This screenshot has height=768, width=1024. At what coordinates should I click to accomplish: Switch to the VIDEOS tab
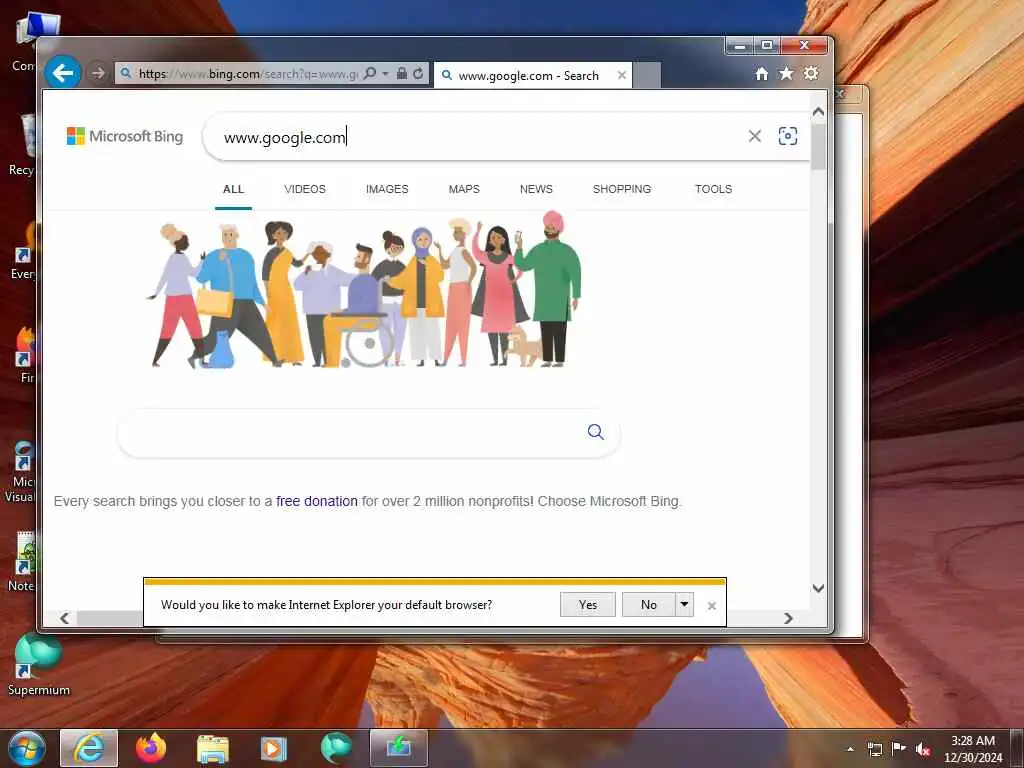click(x=305, y=189)
